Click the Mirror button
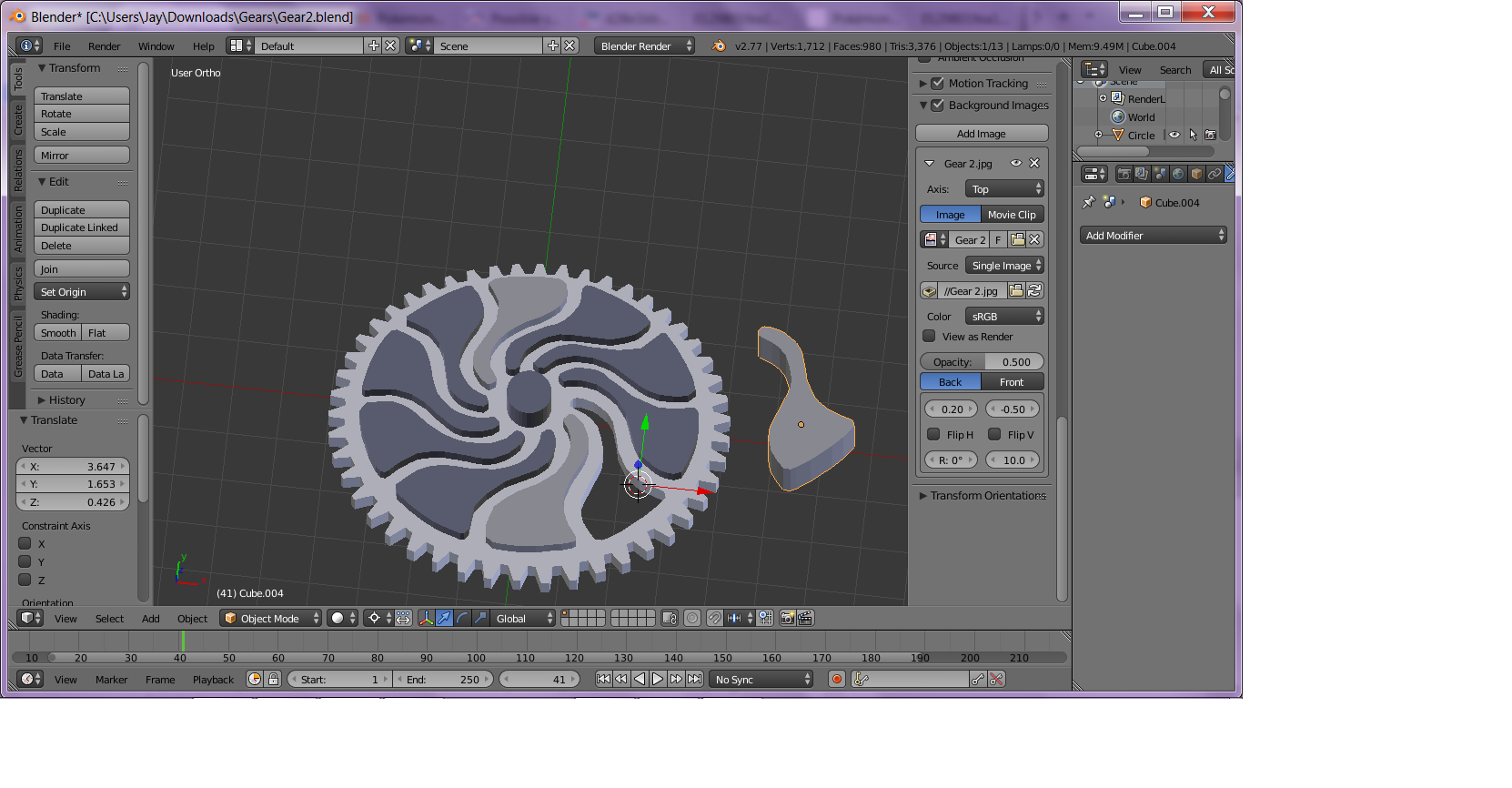The width and height of the screenshot is (1512, 788). coord(82,155)
